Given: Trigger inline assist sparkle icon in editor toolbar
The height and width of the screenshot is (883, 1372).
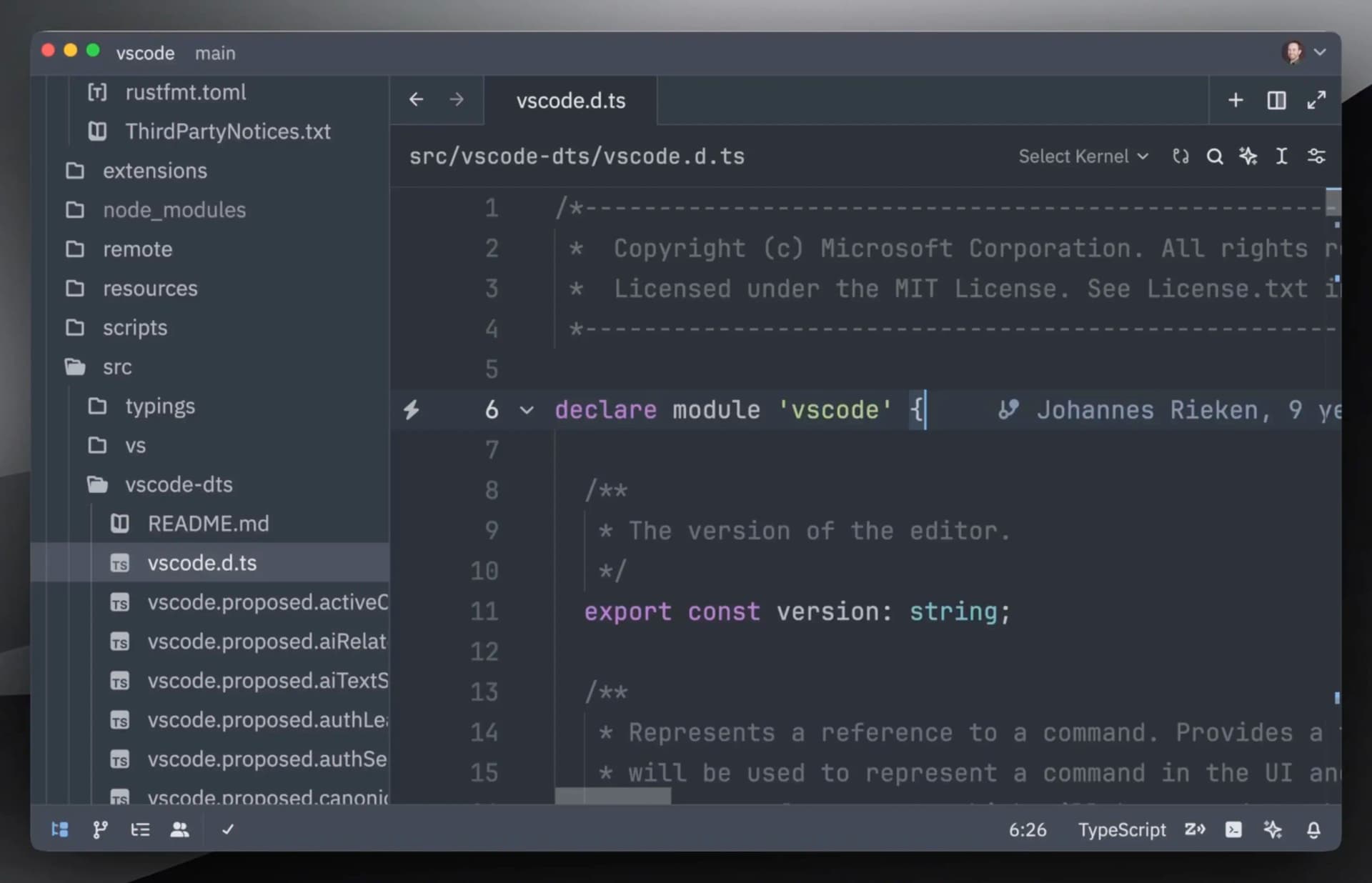Looking at the screenshot, I should (1248, 156).
